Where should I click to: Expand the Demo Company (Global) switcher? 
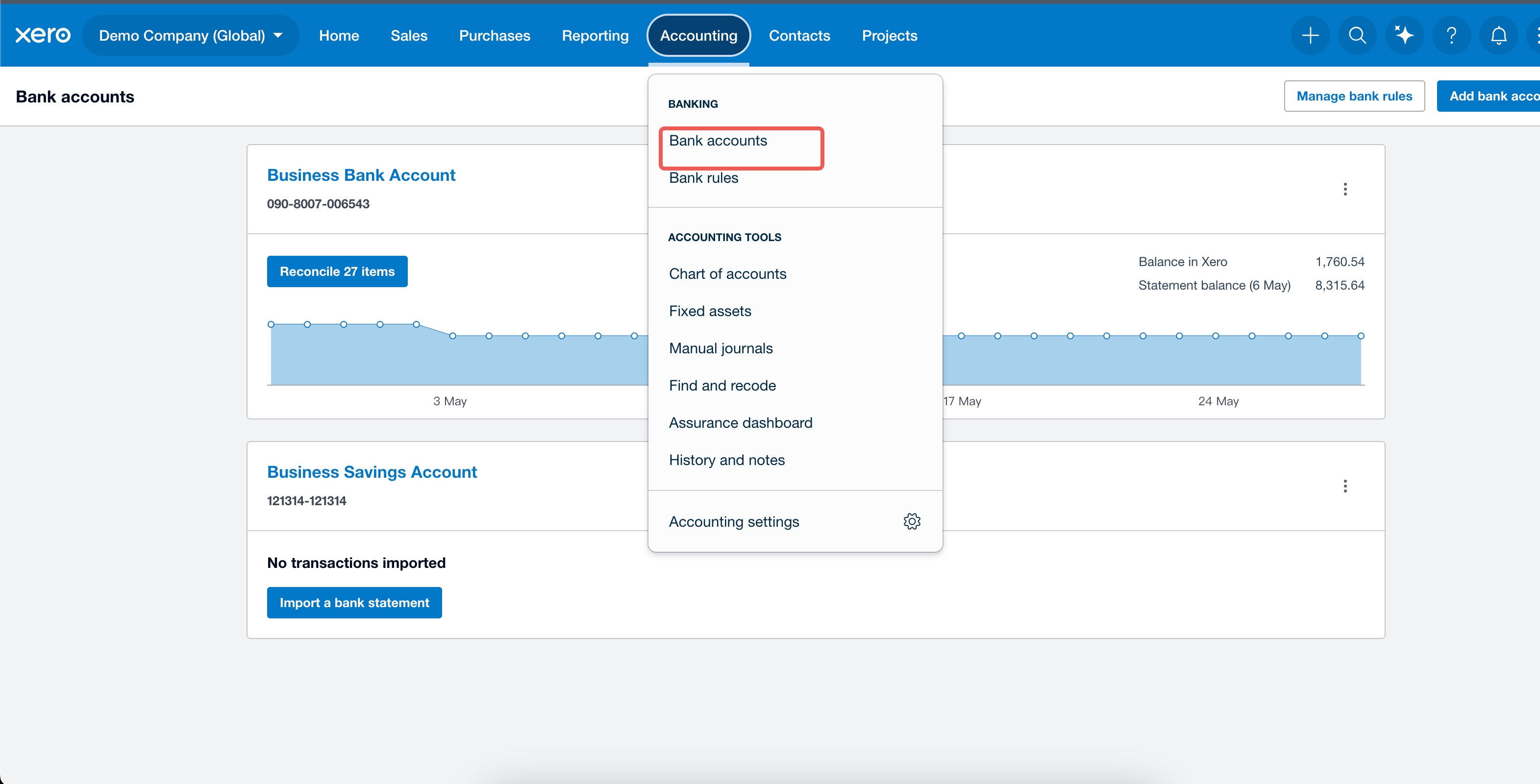coord(191,35)
